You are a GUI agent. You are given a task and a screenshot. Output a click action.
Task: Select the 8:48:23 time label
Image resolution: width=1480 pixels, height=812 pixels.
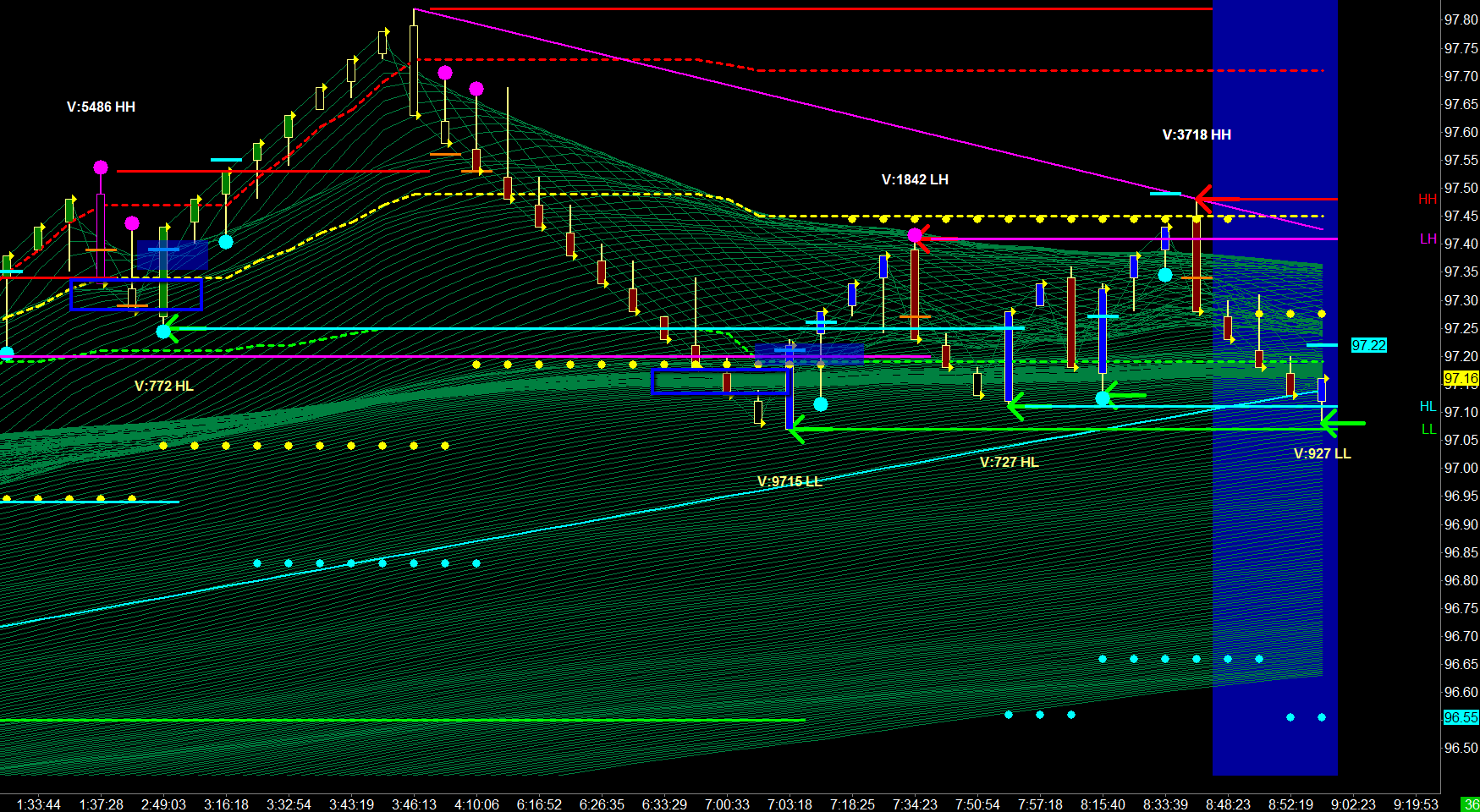coord(1229,804)
